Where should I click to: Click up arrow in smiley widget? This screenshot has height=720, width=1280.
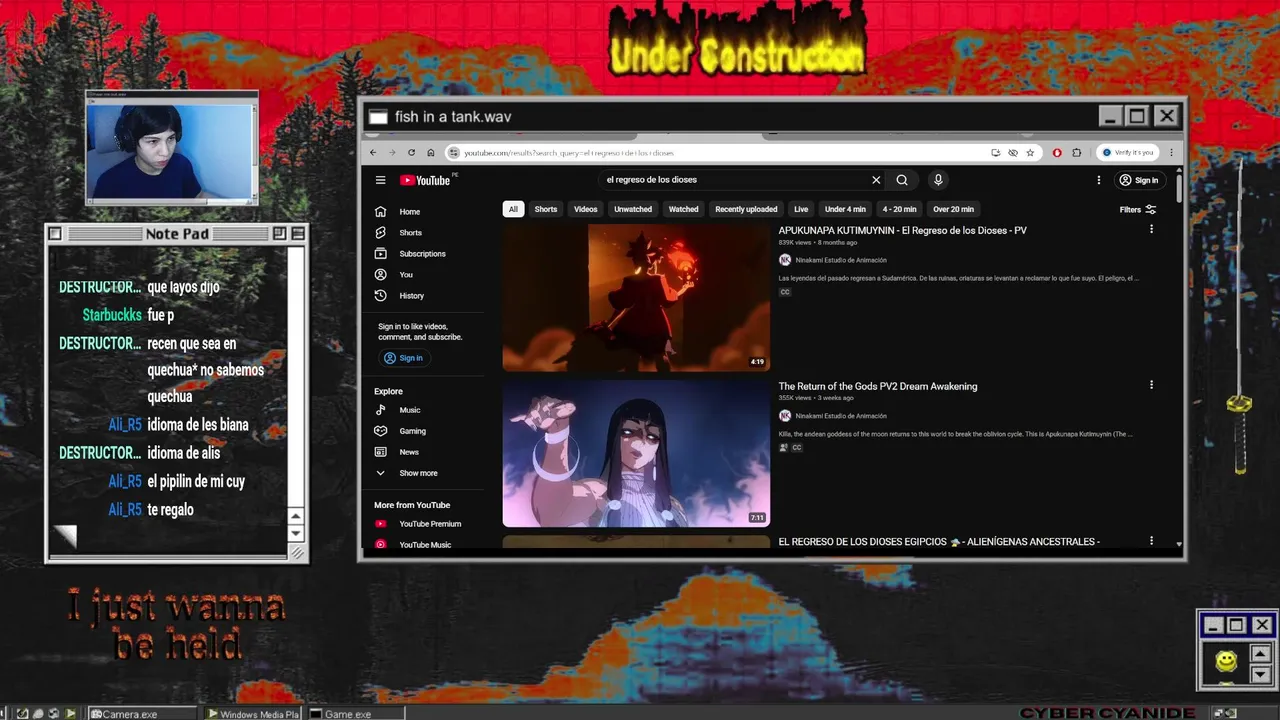click(x=1260, y=654)
